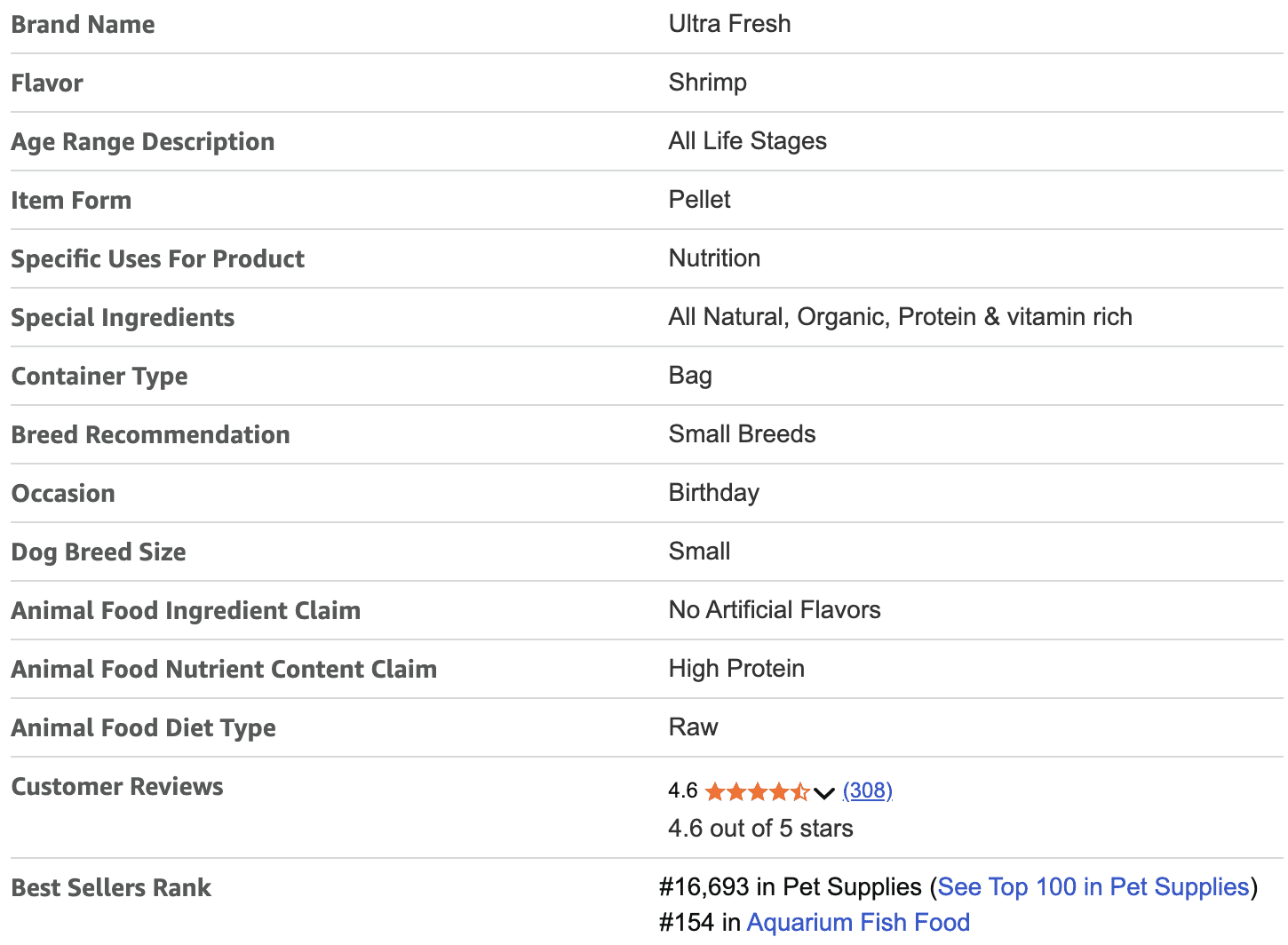
Task: Open the Aquarium Fish Food category link
Action: [x=858, y=922]
